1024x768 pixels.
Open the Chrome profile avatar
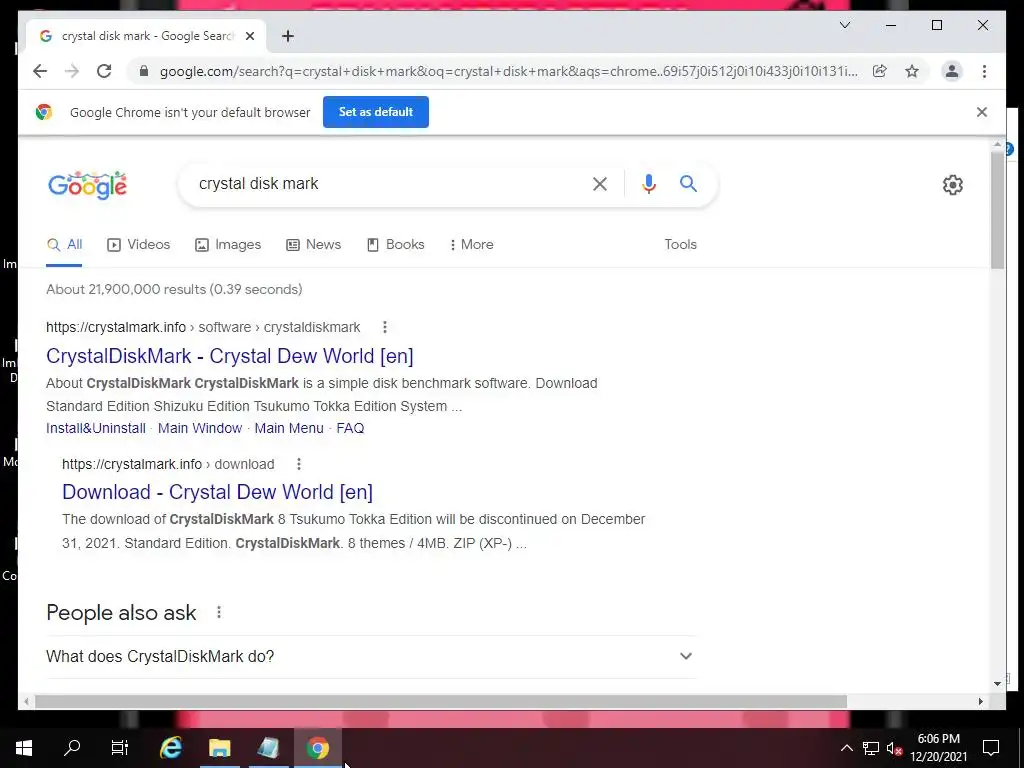point(952,71)
